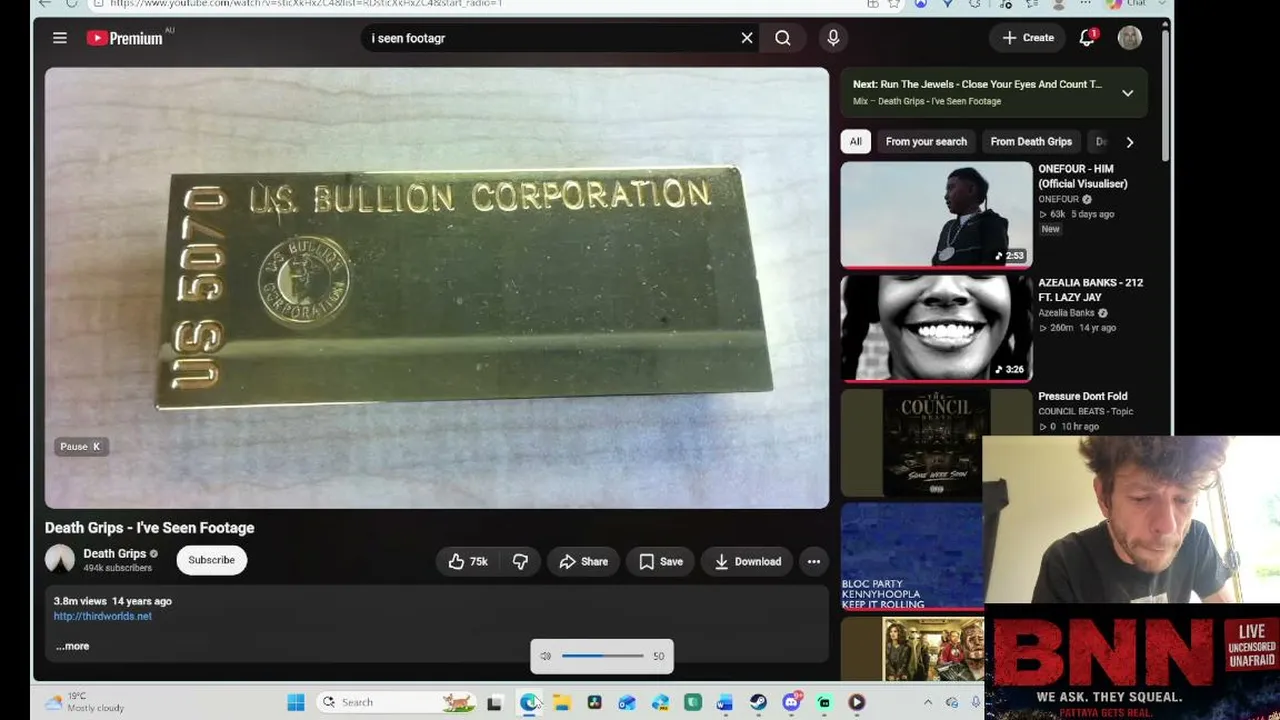This screenshot has width=1280, height=720.
Task: Open the thirdworlds.net link
Action: click(x=103, y=616)
